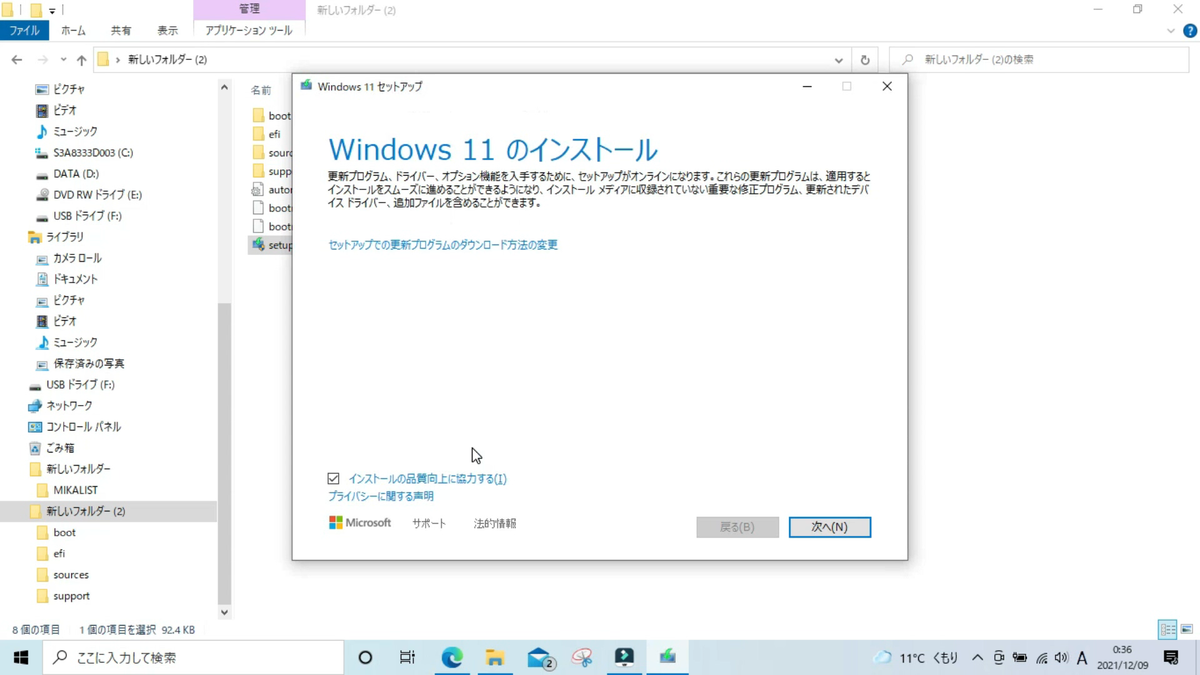Open the Mail app taskbar icon
The image size is (1200, 675).
tap(540, 657)
